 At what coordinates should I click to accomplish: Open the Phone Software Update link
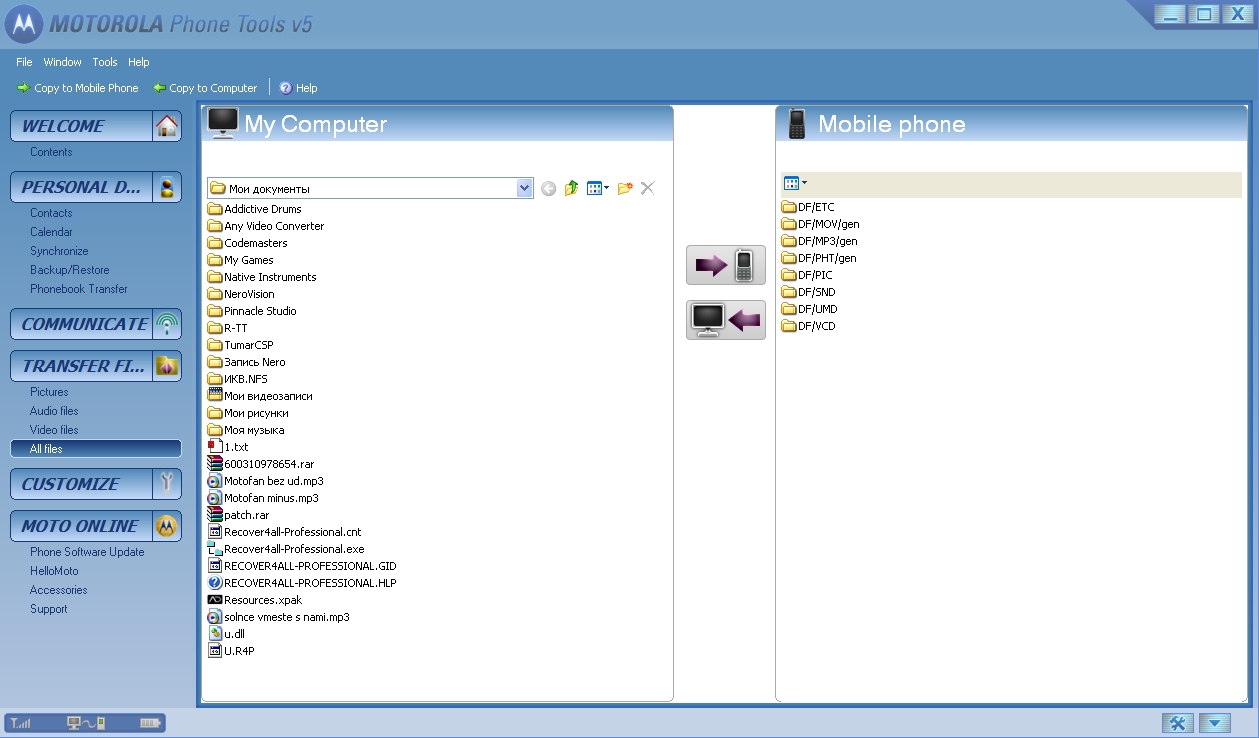[x=87, y=552]
